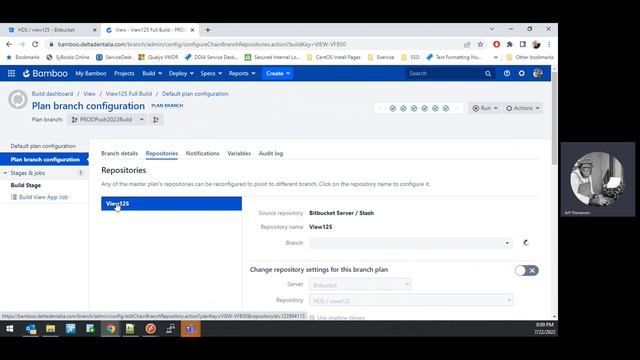Screen dimensions: 640x360
Task: Switch to the Branch details tab
Action: coord(119,153)
